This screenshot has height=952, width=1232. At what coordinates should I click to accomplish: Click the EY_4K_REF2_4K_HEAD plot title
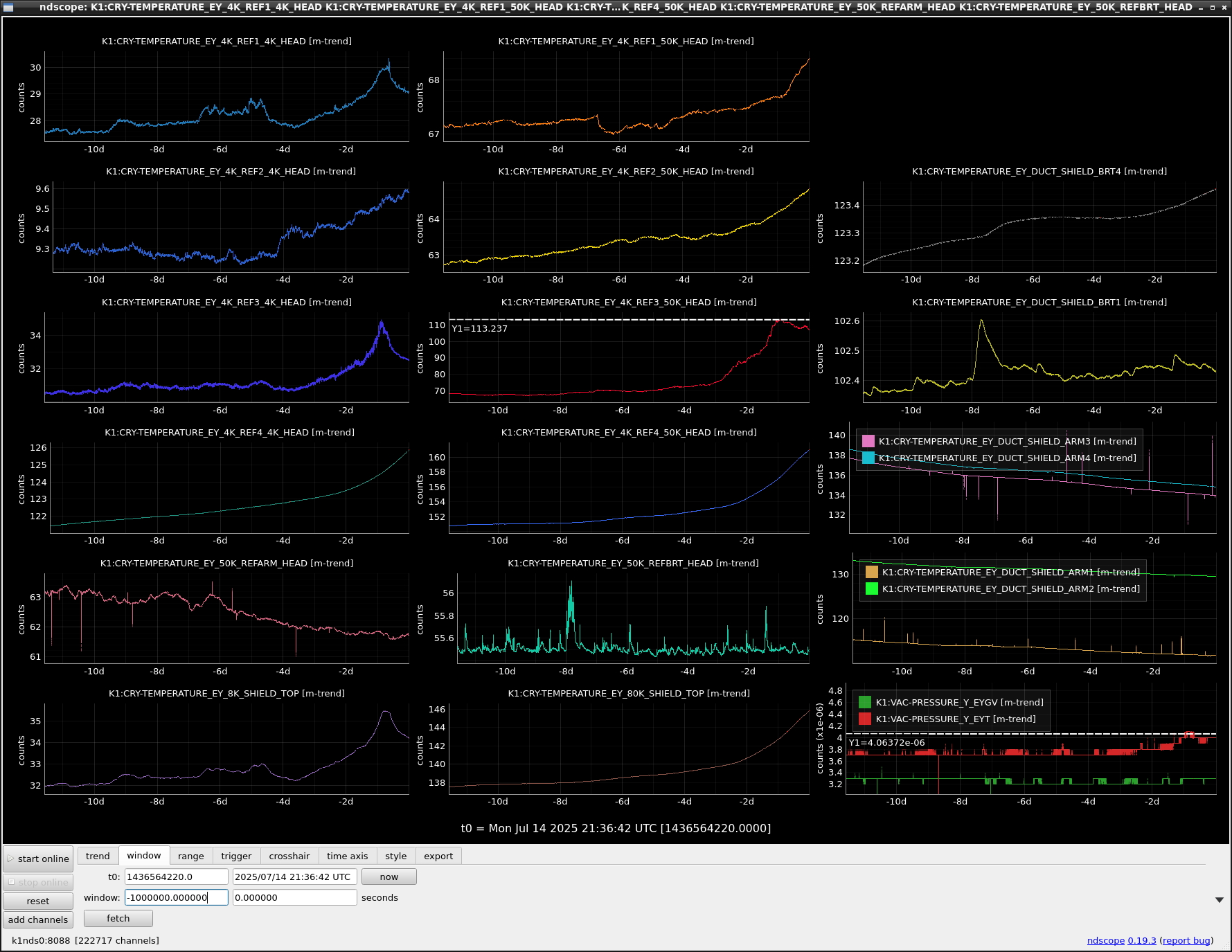point(231,171)
